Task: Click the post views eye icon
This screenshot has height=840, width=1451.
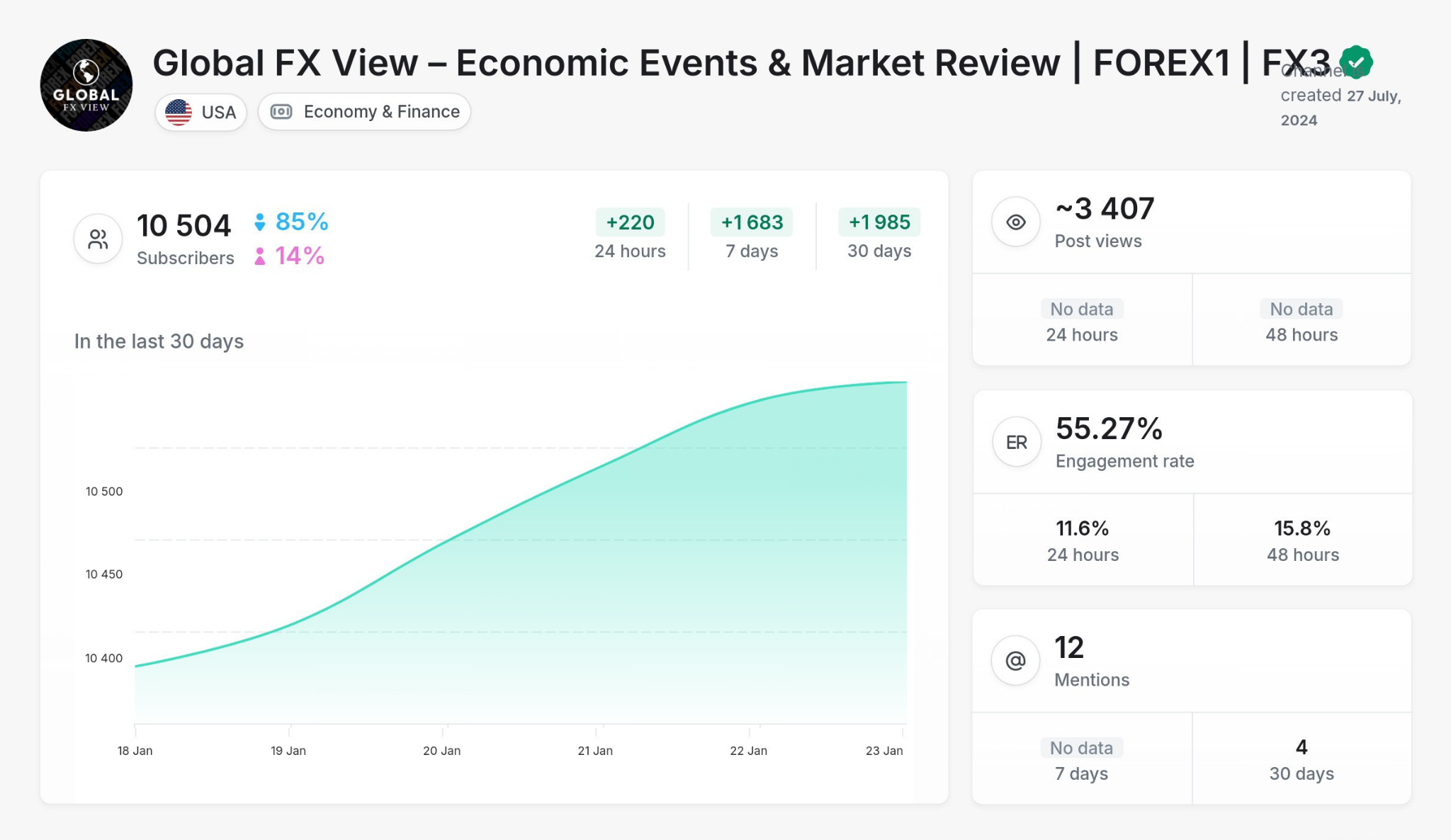Action: [x=1015, y=222]
